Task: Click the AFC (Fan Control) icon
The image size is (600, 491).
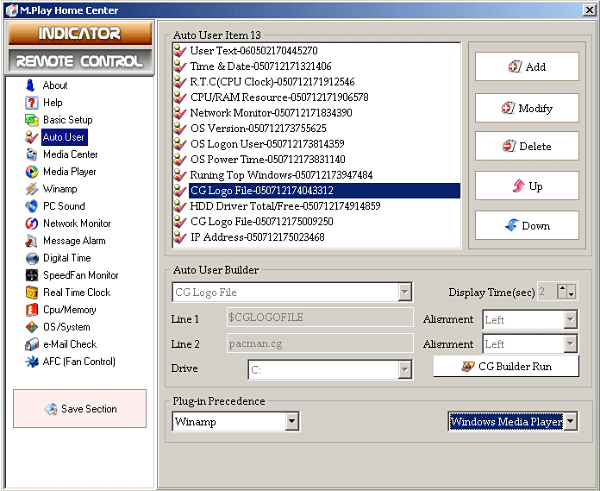Action: pyautogui.click(x=32, y=362)
